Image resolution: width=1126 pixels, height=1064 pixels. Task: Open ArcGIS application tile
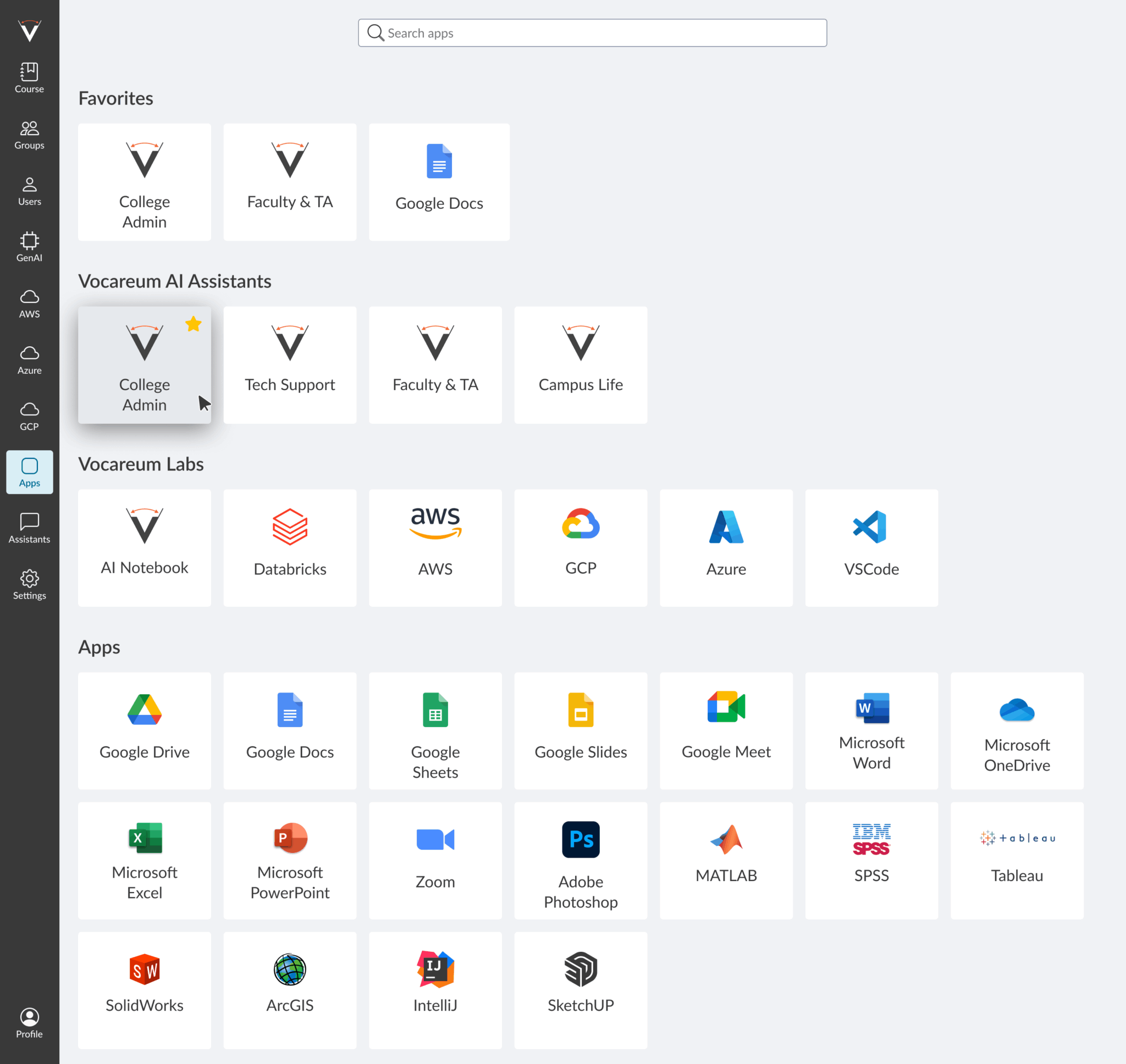pyautogui.click(x=290, y=990)
